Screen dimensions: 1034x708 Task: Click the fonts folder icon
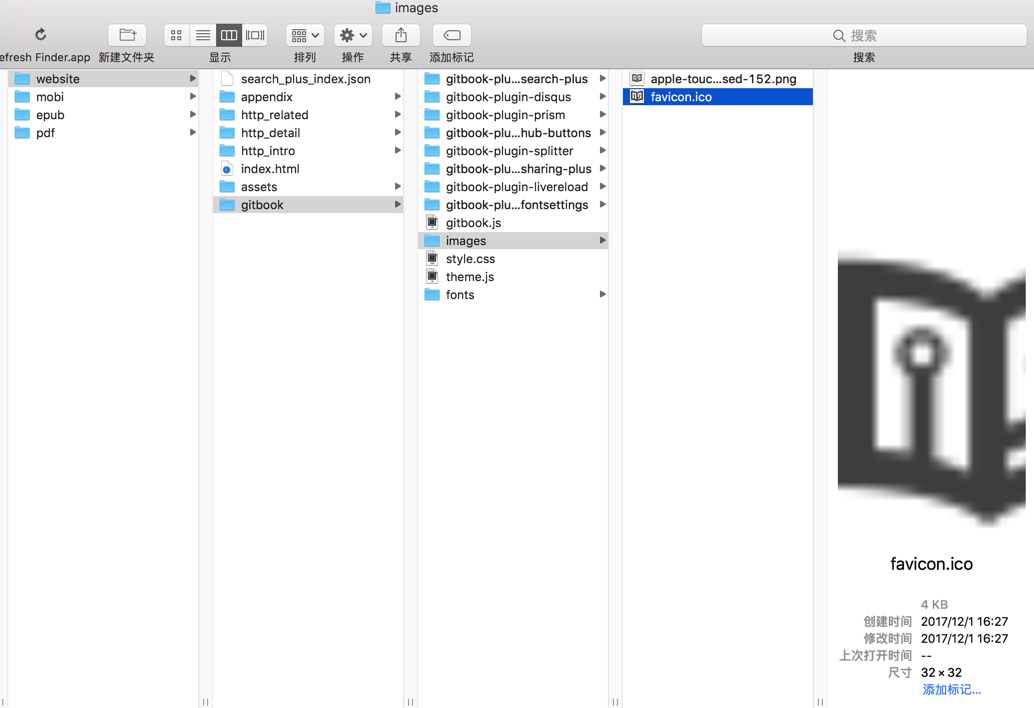432,295
